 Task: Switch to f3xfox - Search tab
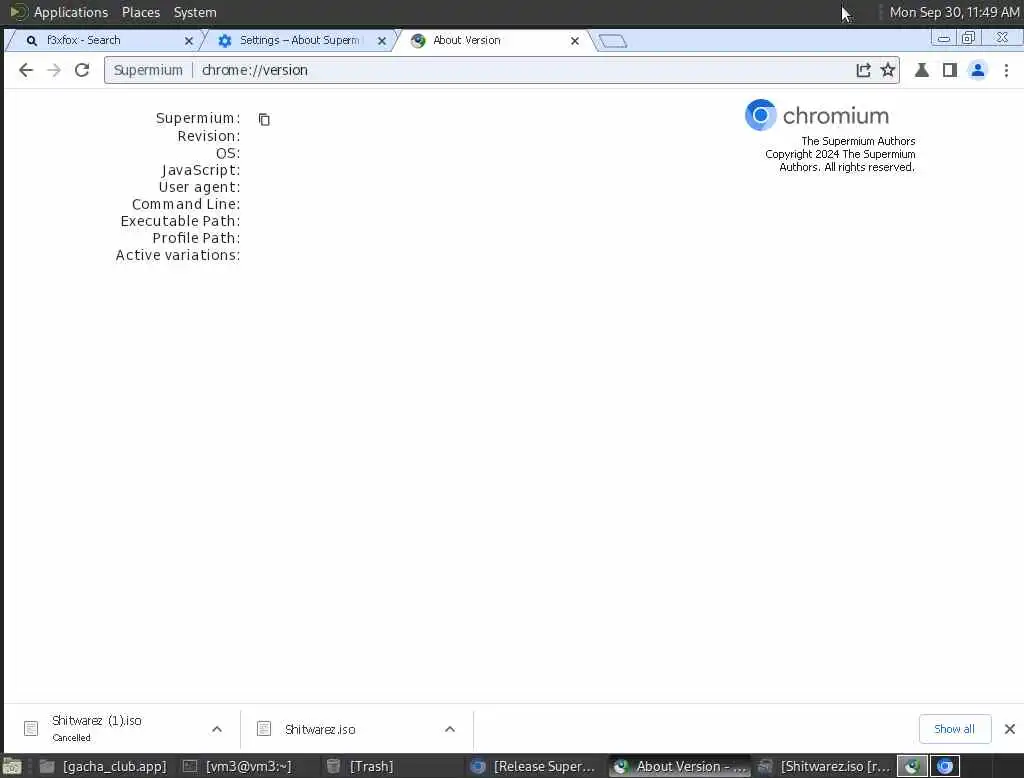click(x=104, y=41)
